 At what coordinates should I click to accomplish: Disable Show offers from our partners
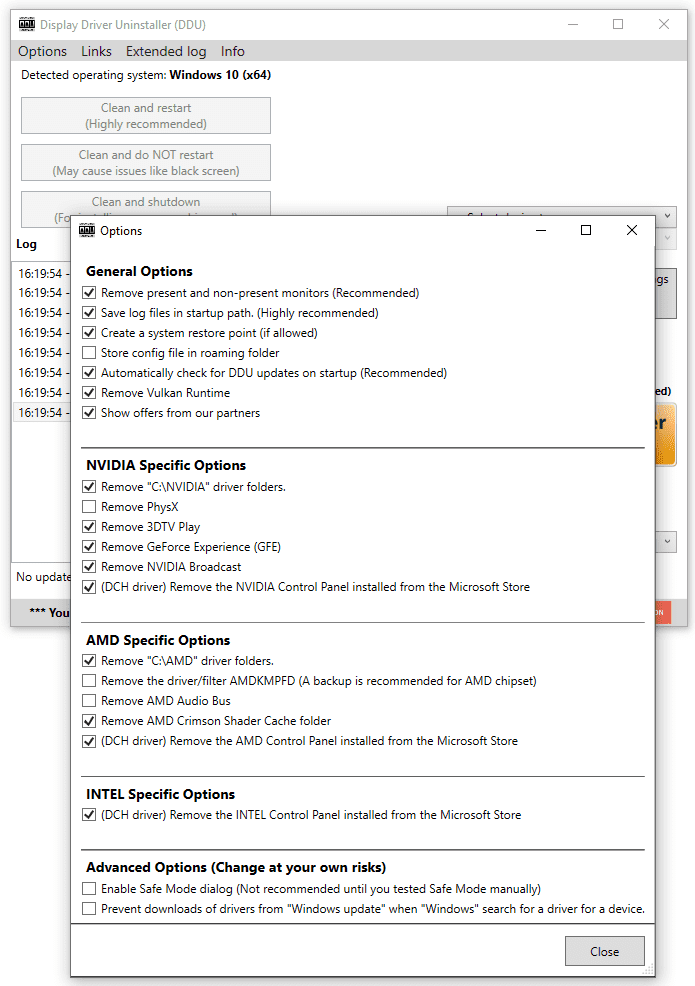[89, 413]
